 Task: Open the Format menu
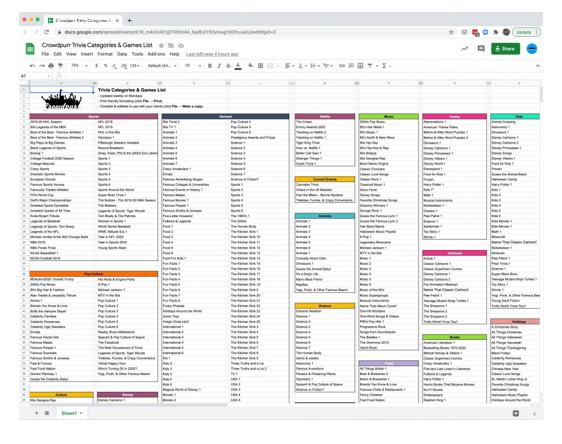coord(105,54)
